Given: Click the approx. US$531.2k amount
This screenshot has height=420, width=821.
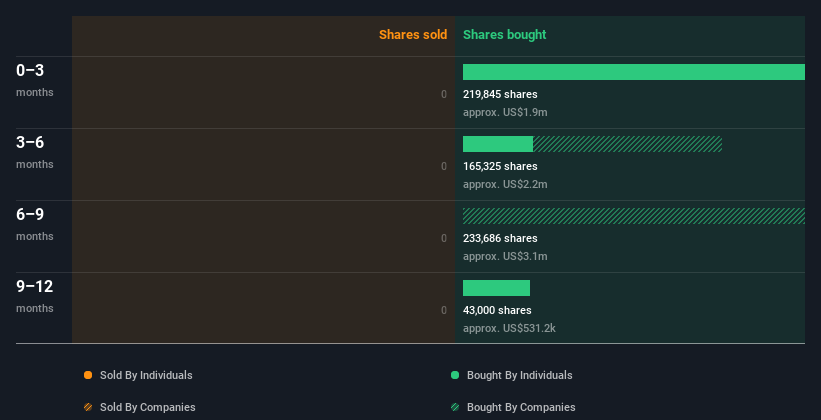Looking at the screenshot, I should pos(509,328).
